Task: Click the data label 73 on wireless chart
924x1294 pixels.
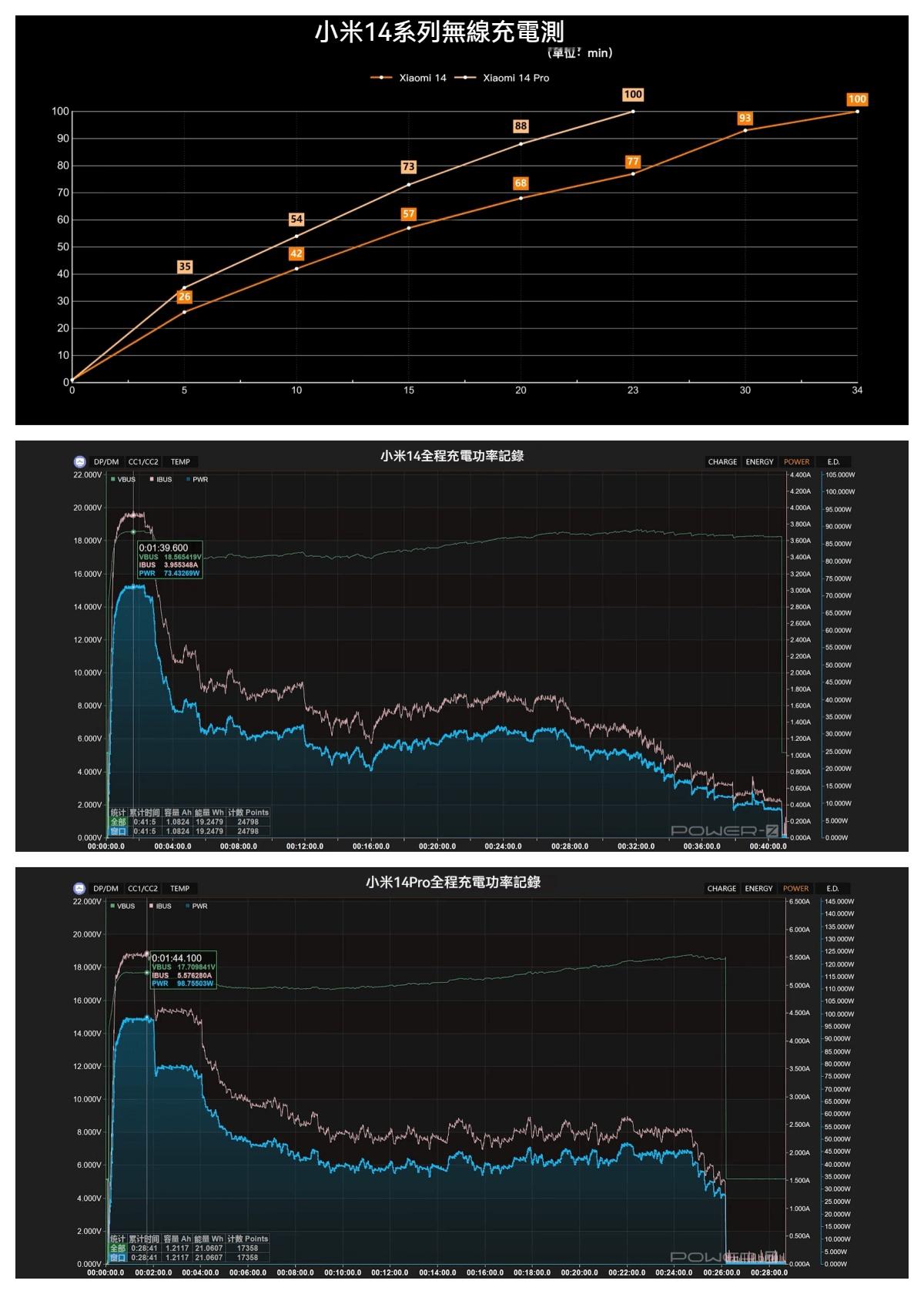Action: coord(409,167)
